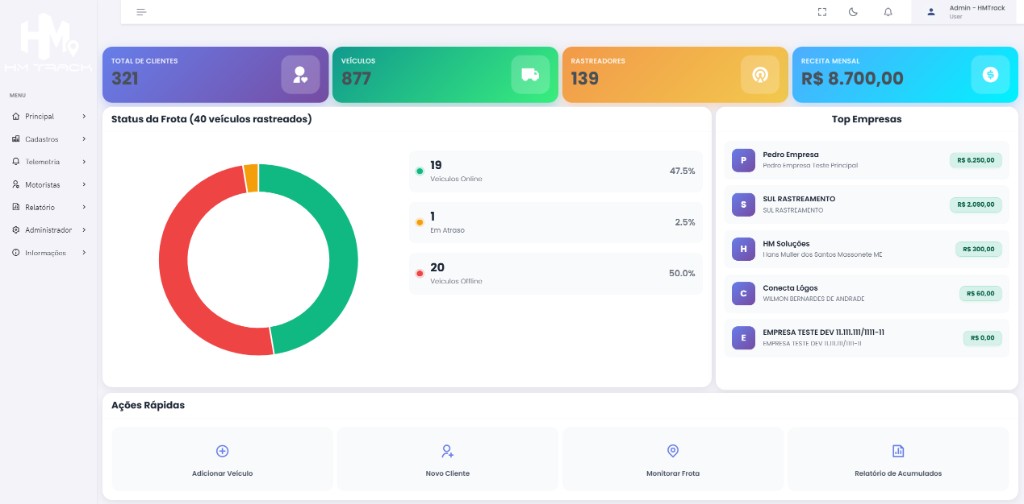The image size is (1024, 504).
Task: Click the 50.0% offline percentage
Action: point(682,273)
